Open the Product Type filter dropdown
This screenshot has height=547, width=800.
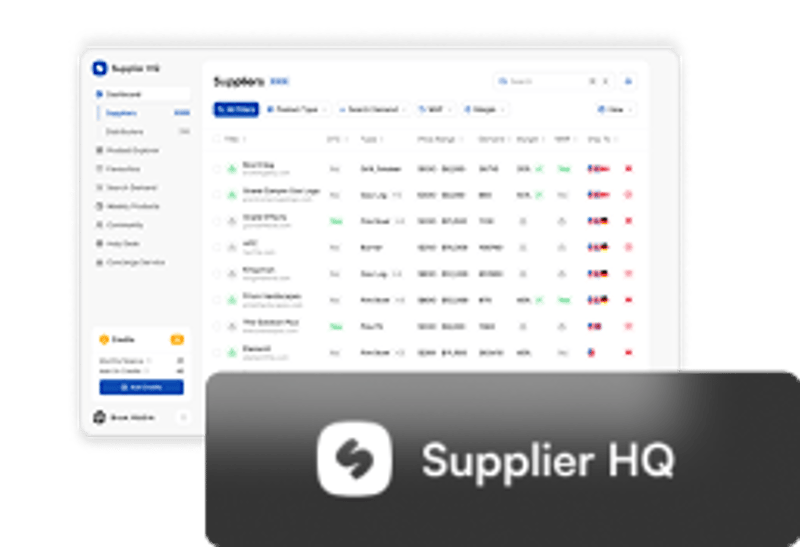[x=296, y=109]
